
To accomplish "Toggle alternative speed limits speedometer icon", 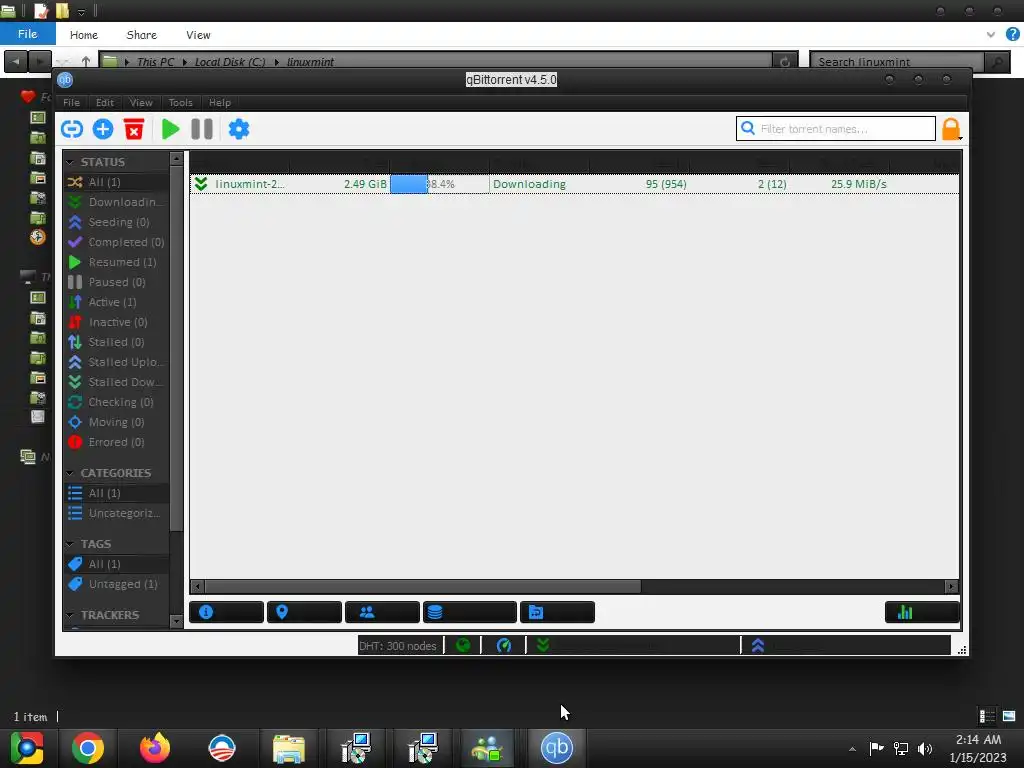I will click(x=504, y=645).
